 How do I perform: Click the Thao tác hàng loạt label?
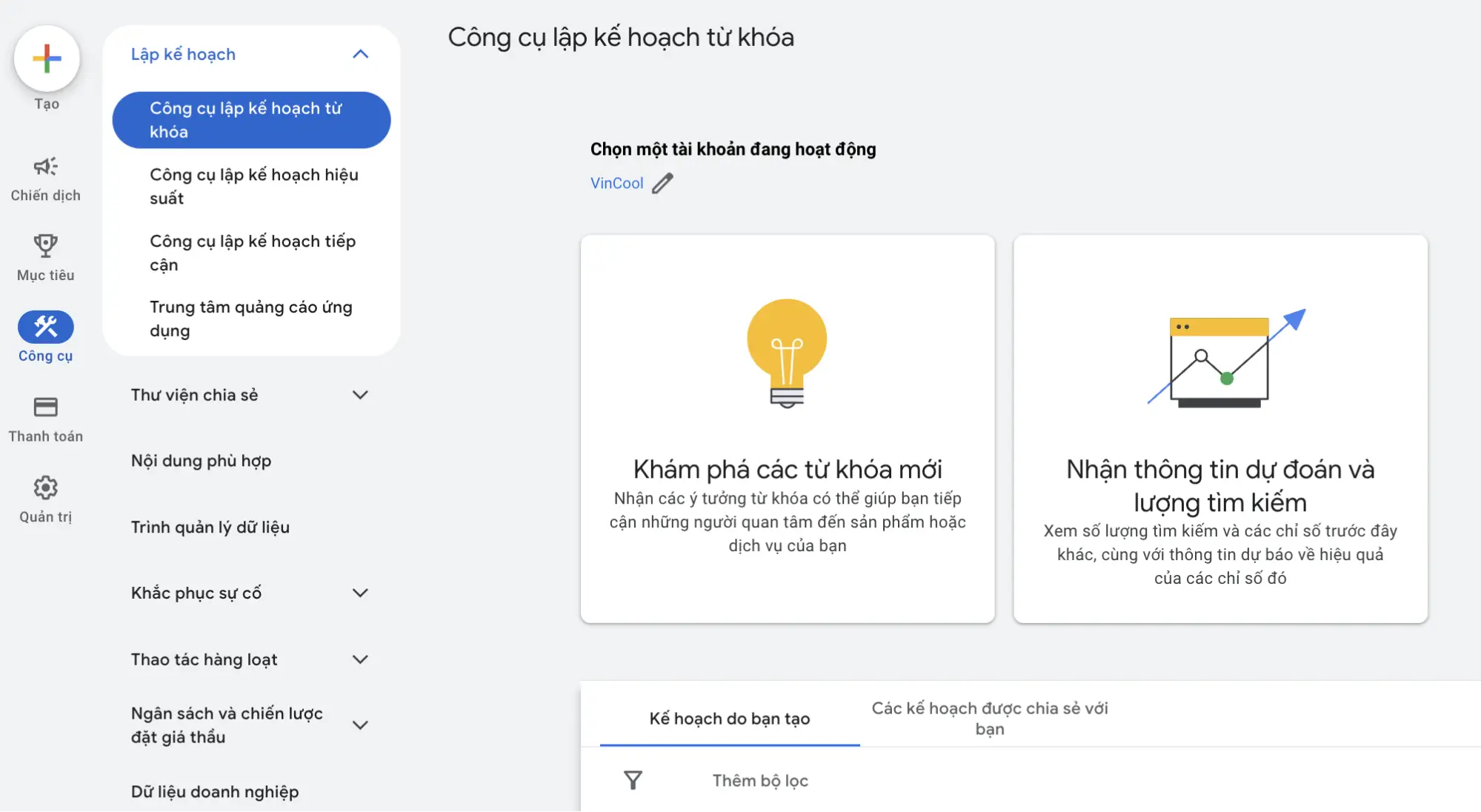[204, 659]
